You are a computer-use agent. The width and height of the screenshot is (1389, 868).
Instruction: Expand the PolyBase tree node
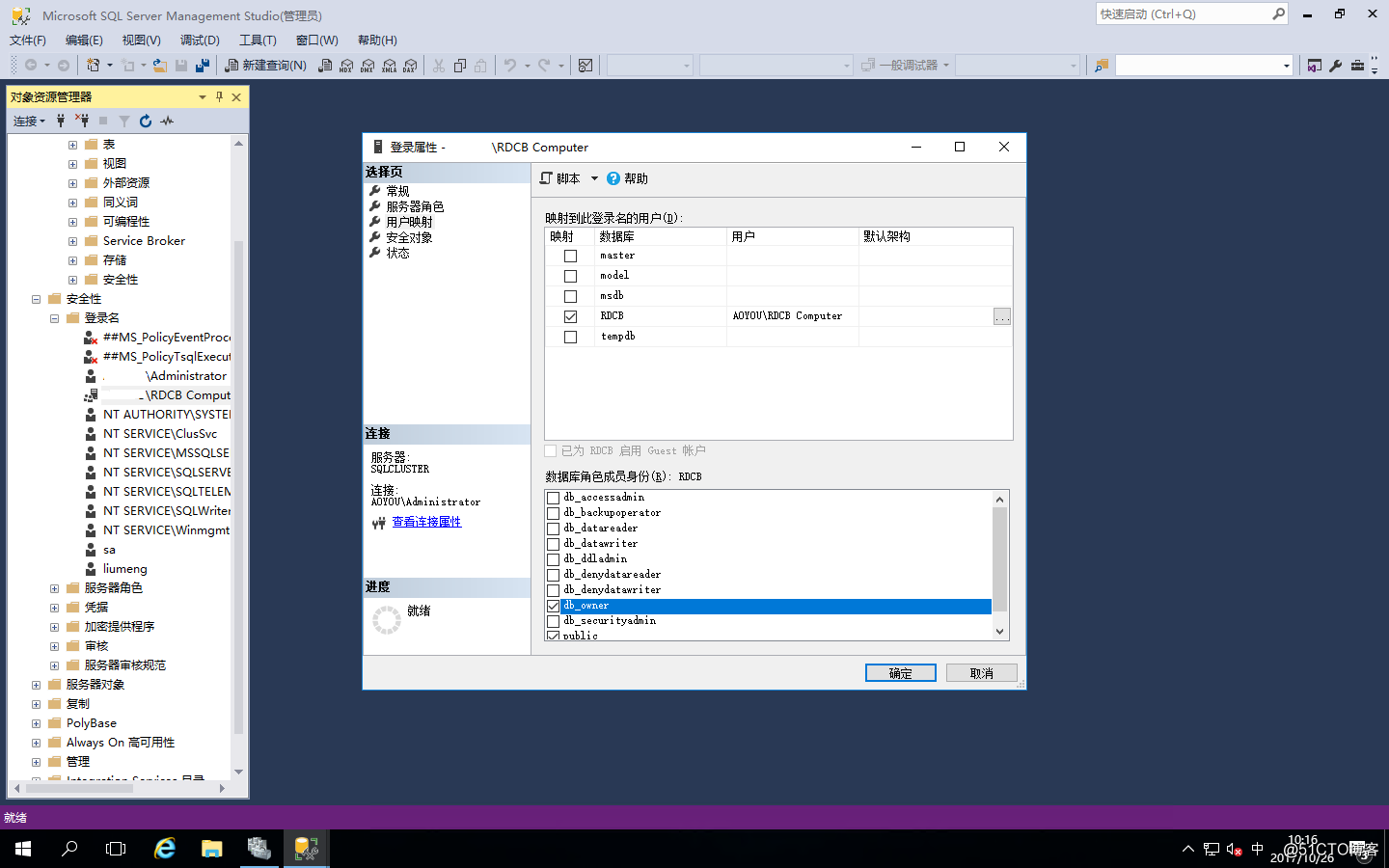pos(37,723)
